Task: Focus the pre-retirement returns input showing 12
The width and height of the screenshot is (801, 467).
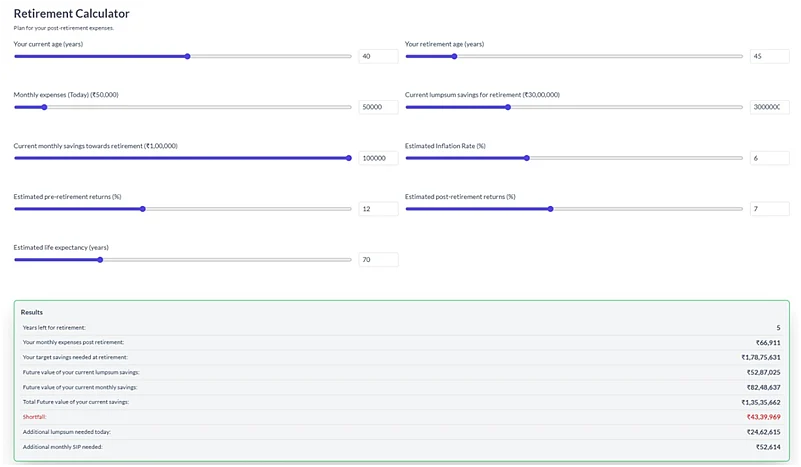Action: [x=379, y=208]
